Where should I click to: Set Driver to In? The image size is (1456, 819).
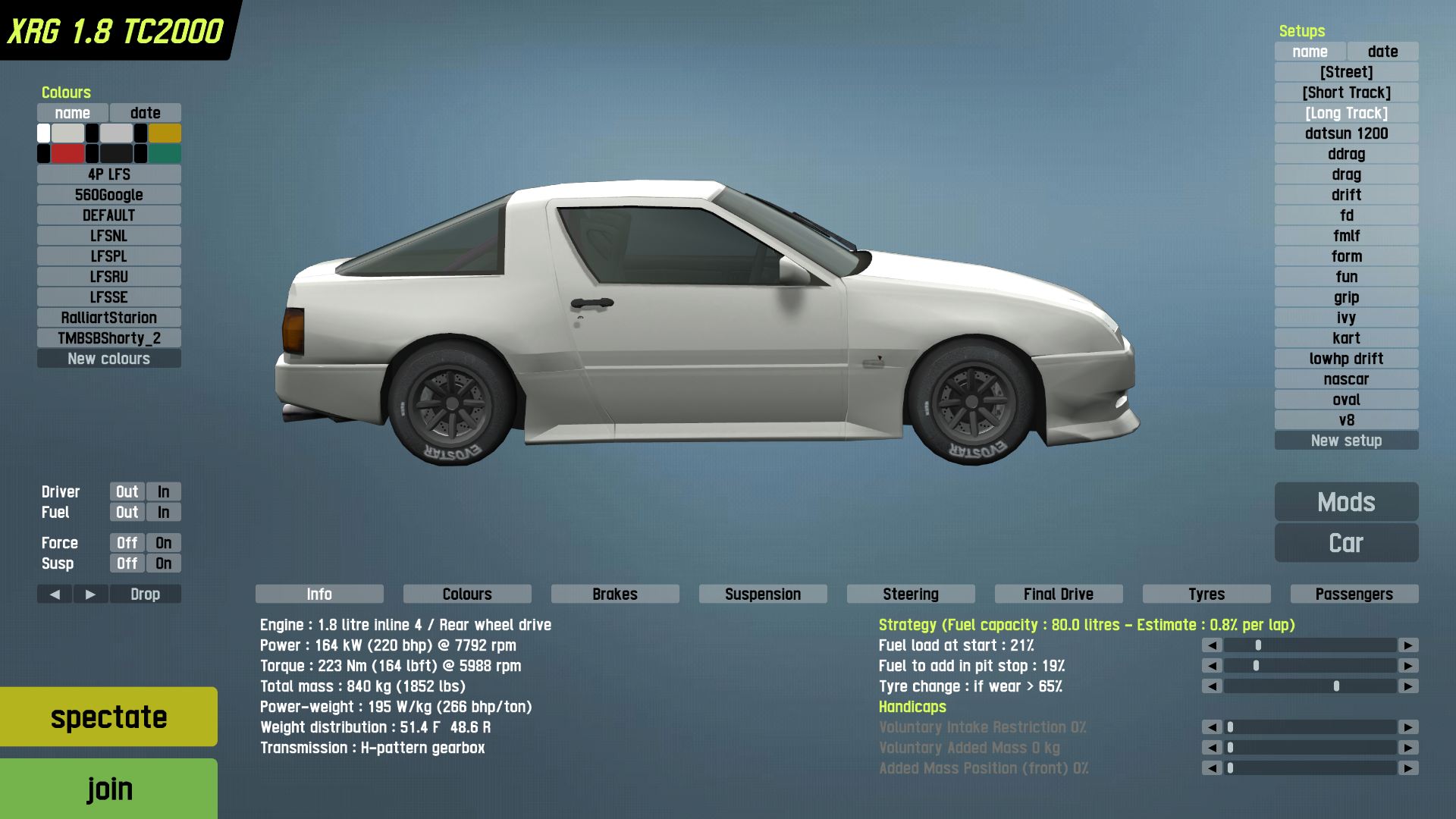pyautogui.click(x=164, y=492)
